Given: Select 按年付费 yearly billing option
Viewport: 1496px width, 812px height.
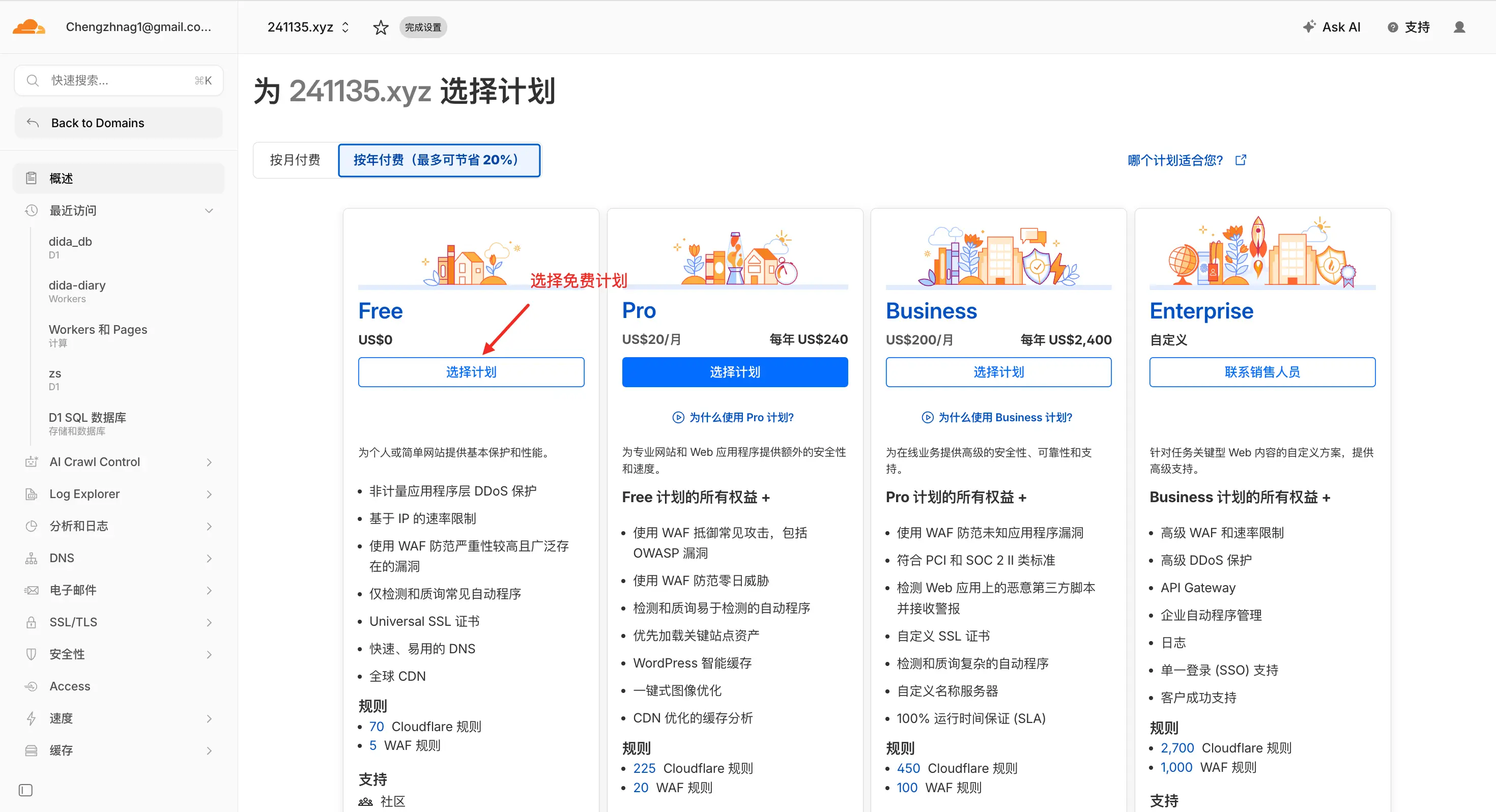Looking at the screenshot, I should pos(439,160).
